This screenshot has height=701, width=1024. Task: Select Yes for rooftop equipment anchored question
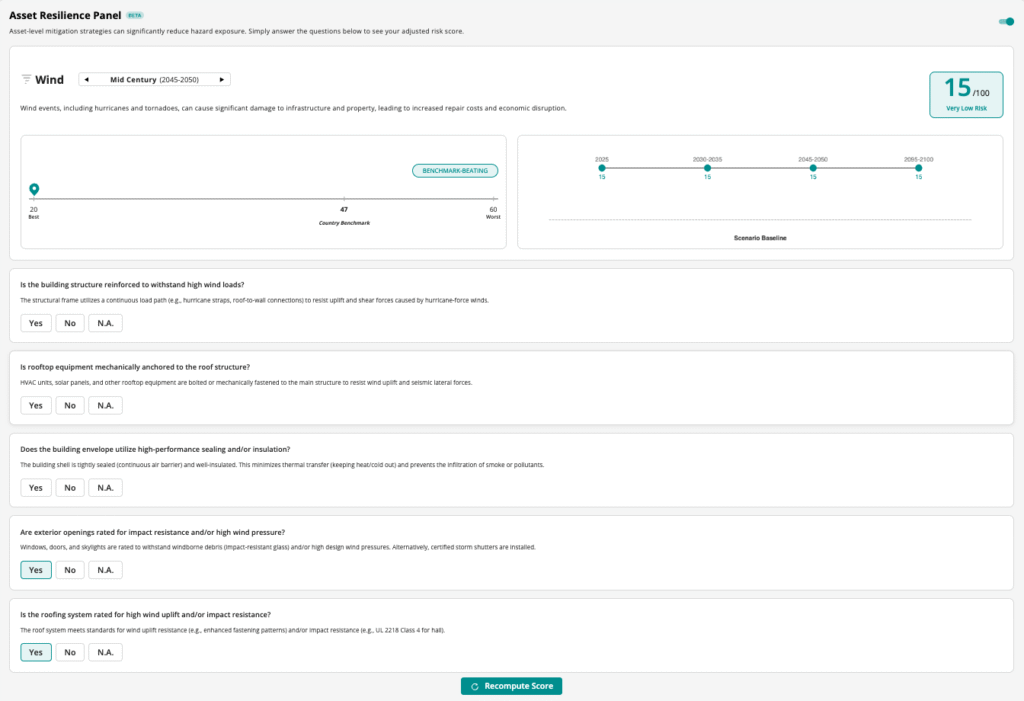tap(35, 405)
